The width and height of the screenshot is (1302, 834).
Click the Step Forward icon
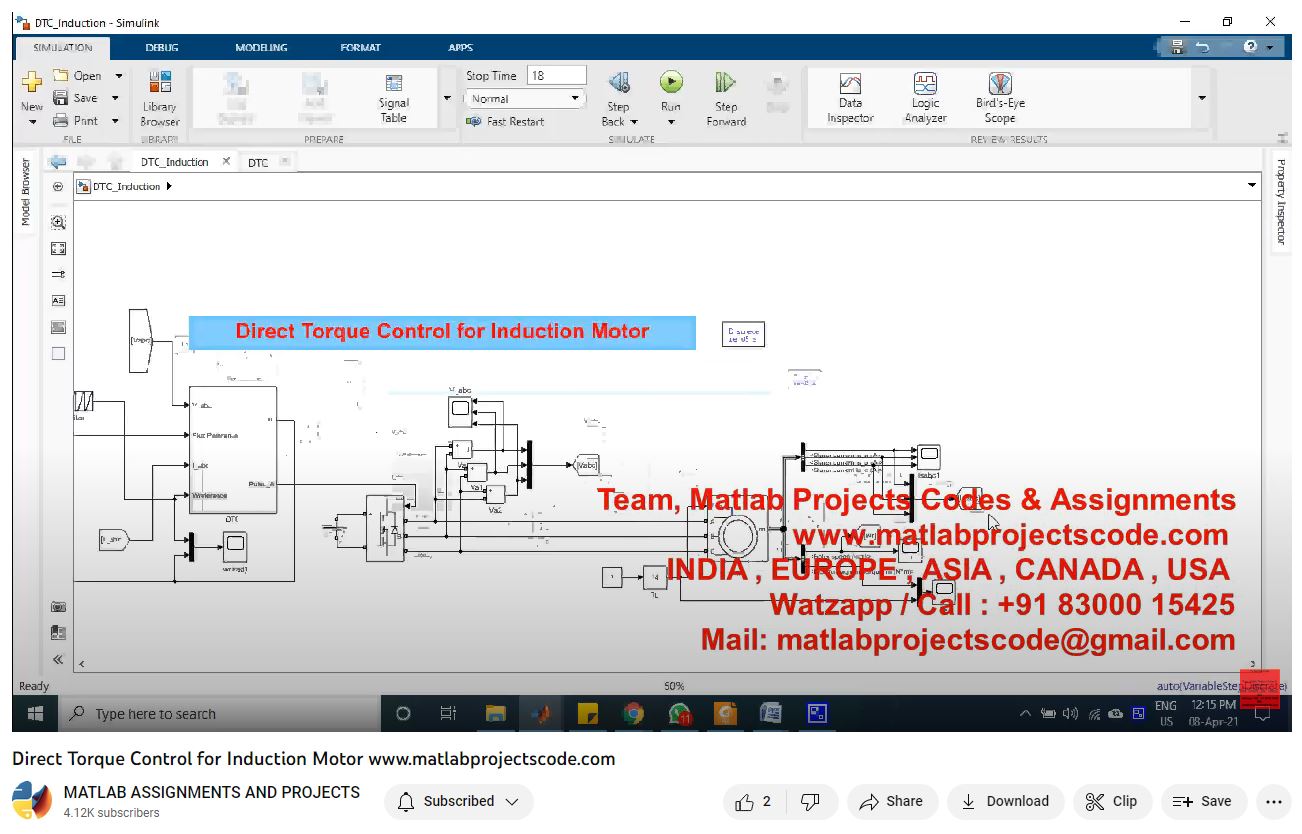[x=726, y=84]
